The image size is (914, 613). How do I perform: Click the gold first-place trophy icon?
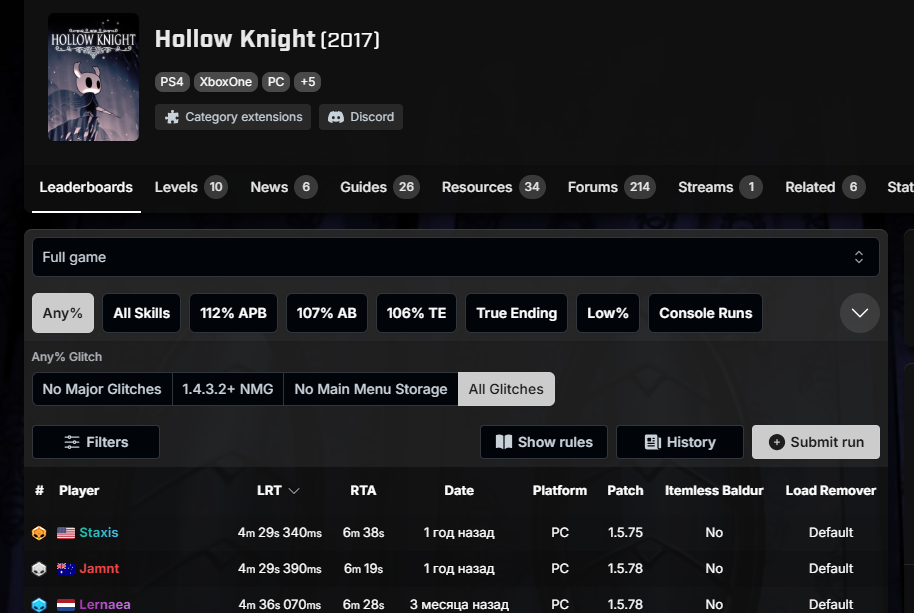point(39,533)
